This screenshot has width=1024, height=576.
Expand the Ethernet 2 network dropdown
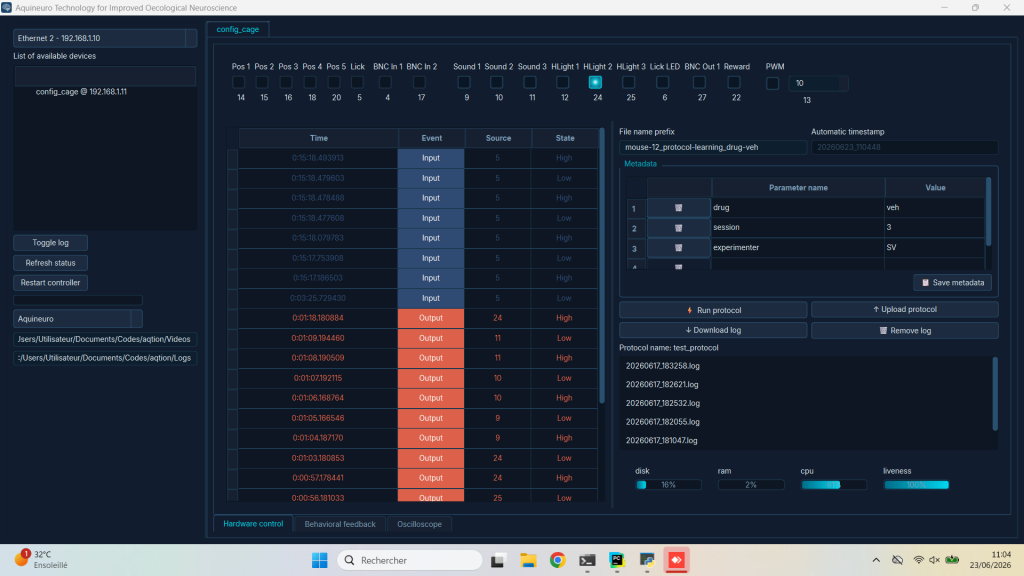coord(191,39)
